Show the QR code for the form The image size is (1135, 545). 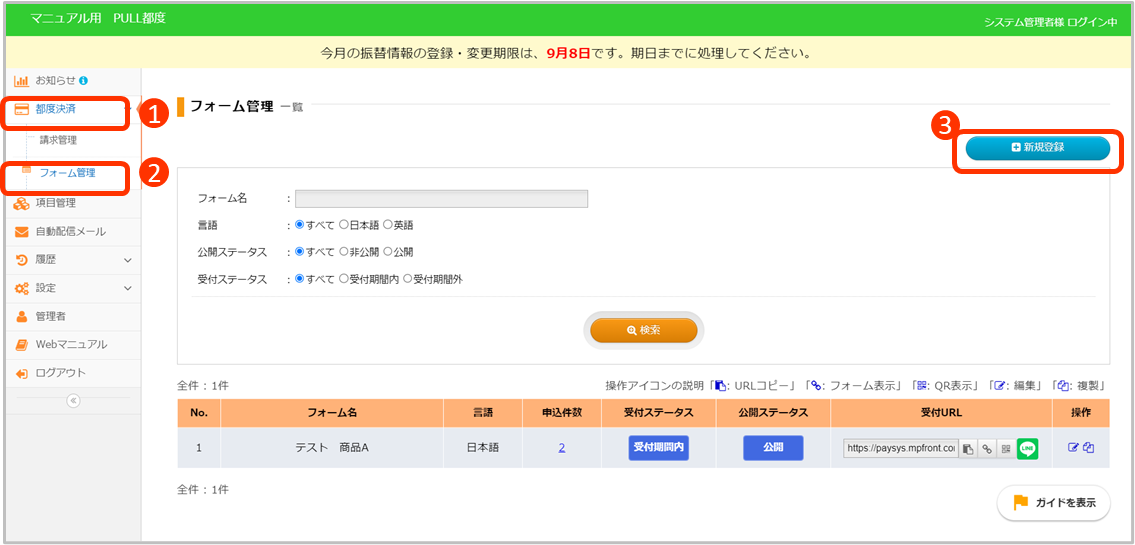1005,449
